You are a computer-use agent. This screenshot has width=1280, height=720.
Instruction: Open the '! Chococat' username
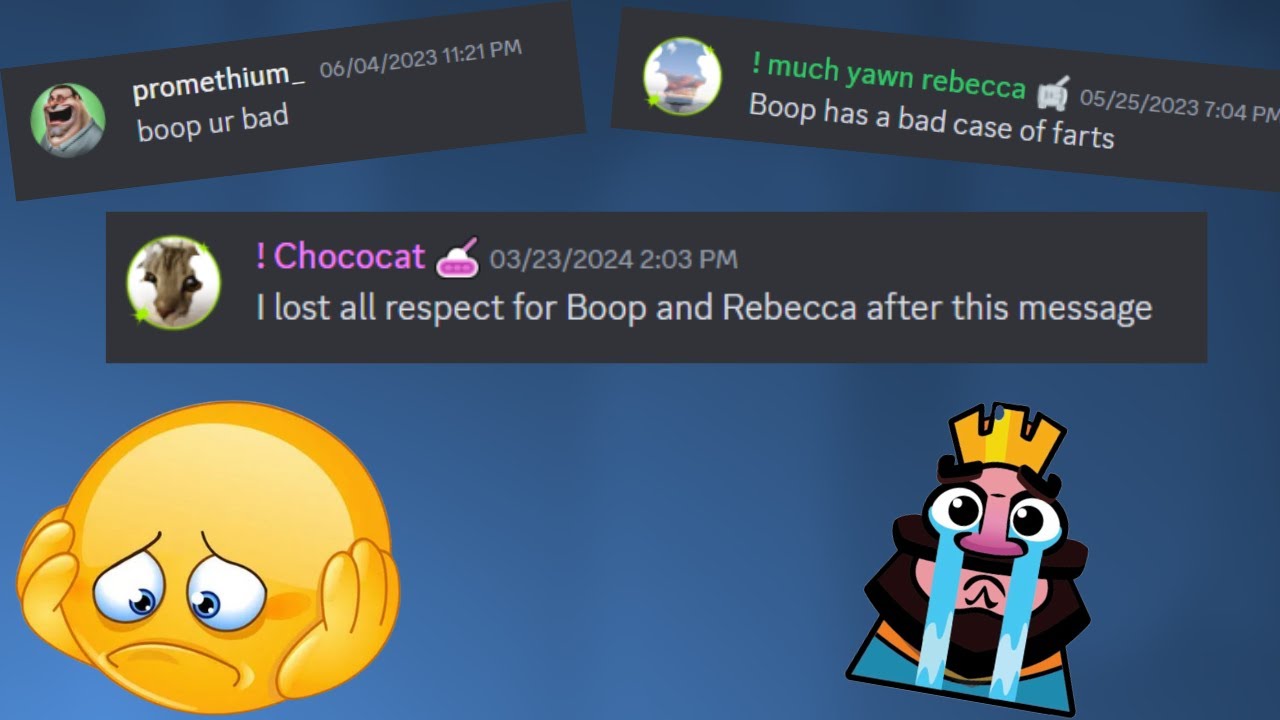pyautogui.click(x=341, y=257)
